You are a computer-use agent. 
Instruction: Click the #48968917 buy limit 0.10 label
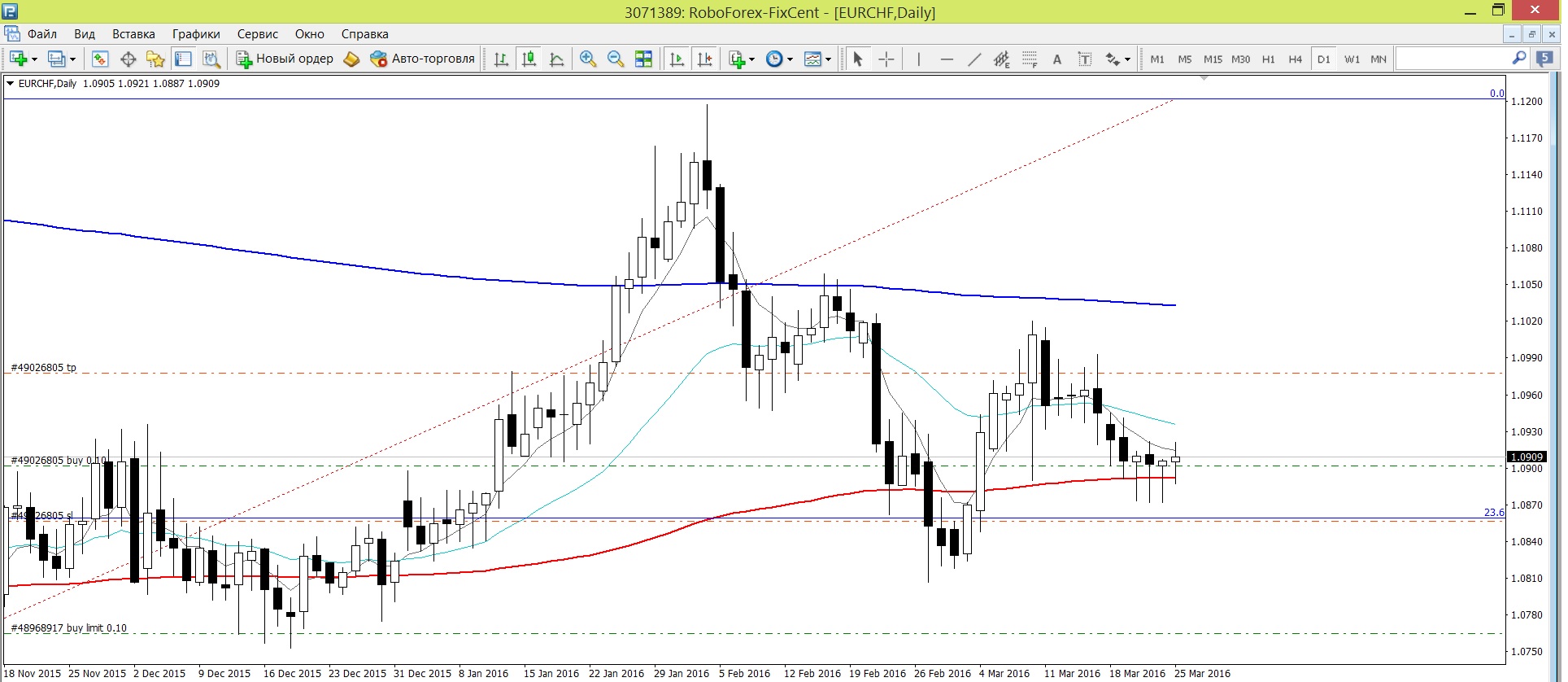click(69, 628)
